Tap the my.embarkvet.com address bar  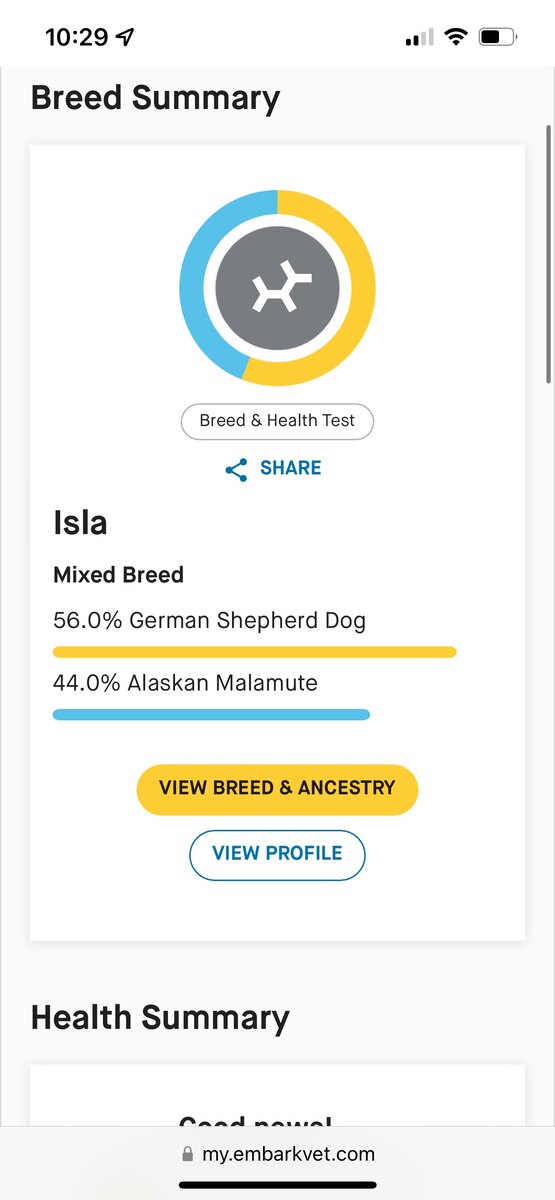277,1154
